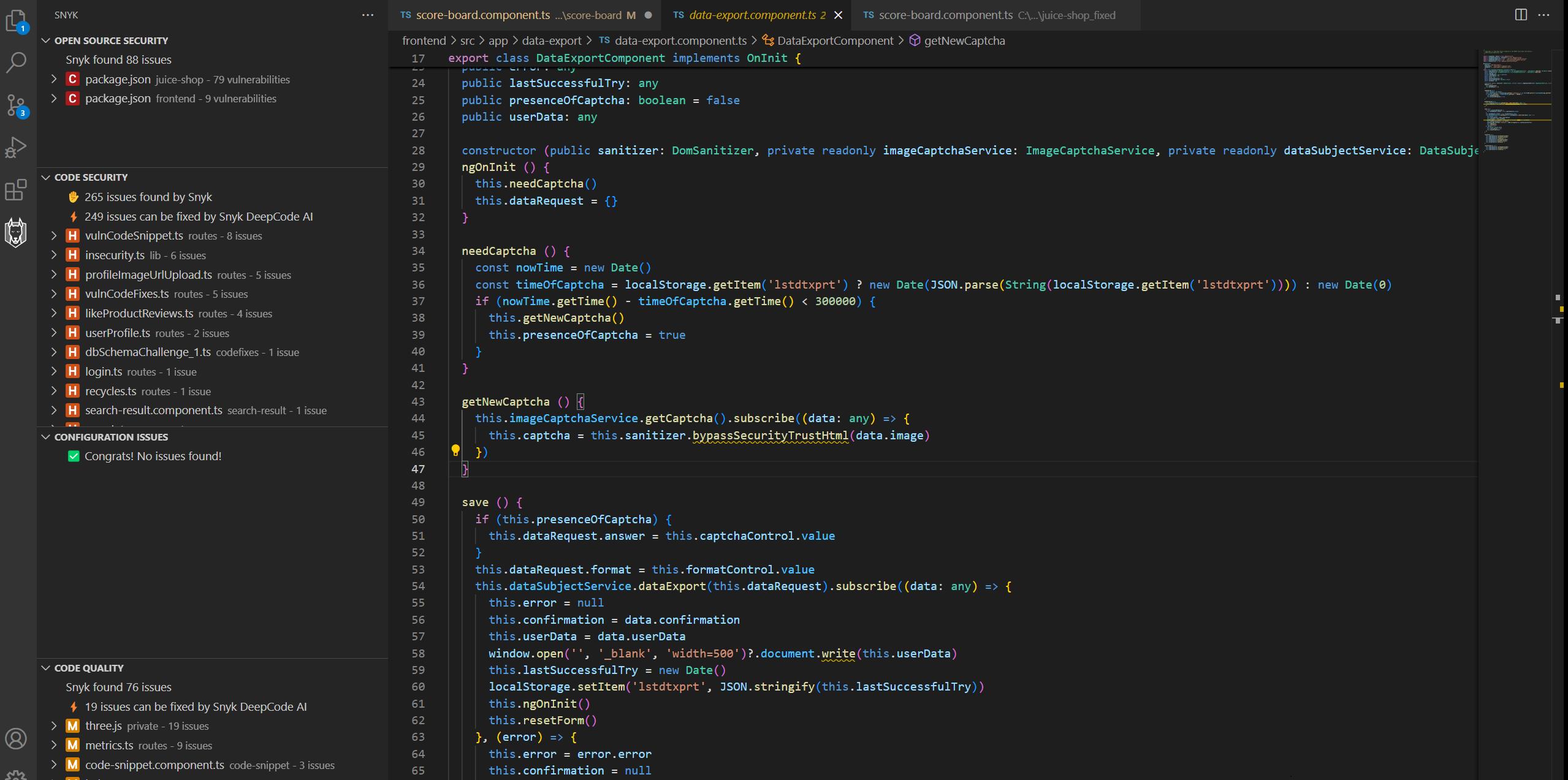Click the frontend breadcrumb segment

point(424,40)
